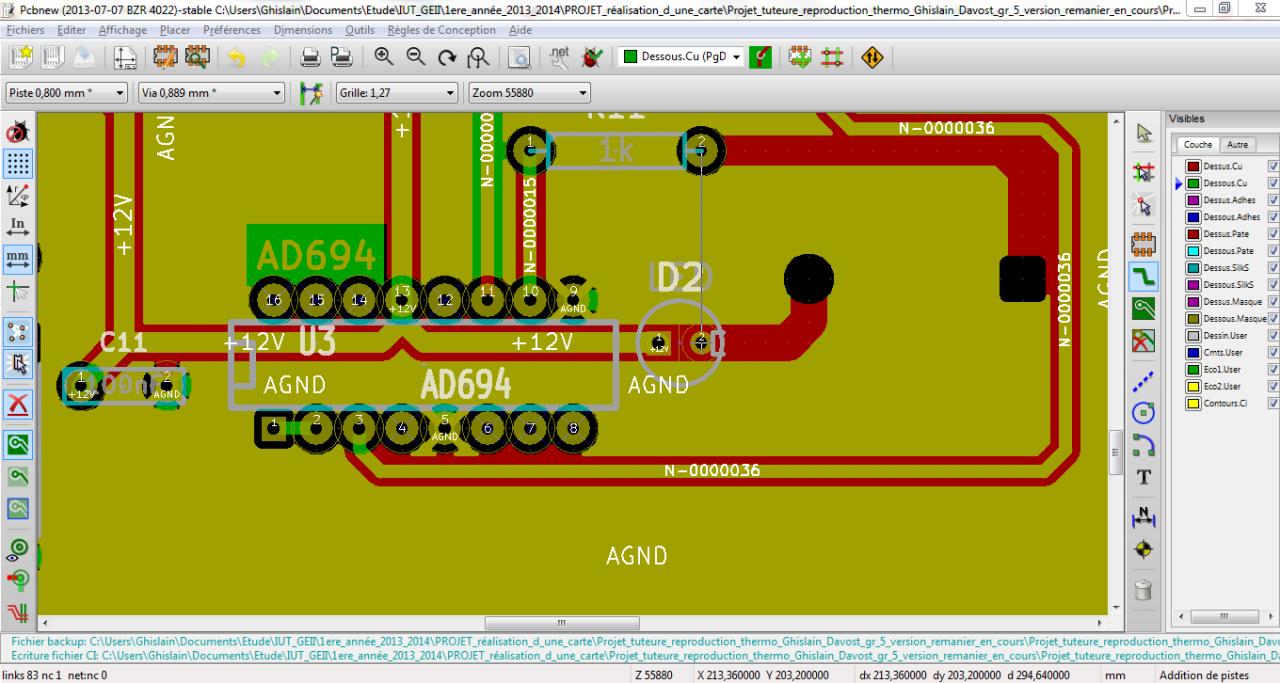Open the Fichiers menu
1280x683 pixels.
[x=25, y=30]
